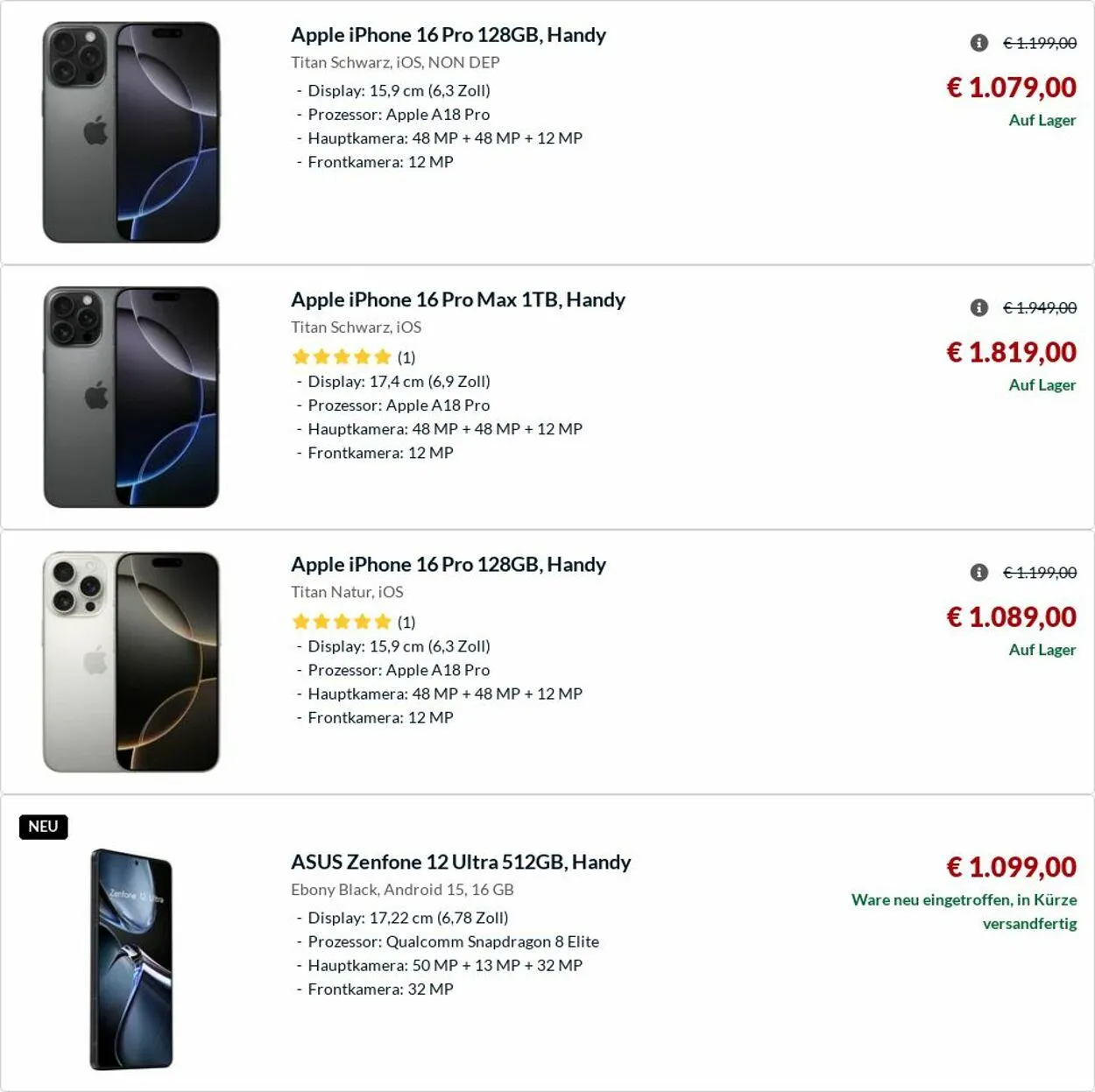This screenshot has height=1092, width=1095.
Task: Click the € 1.089,00 price
Action: (x=1011, y=617)
